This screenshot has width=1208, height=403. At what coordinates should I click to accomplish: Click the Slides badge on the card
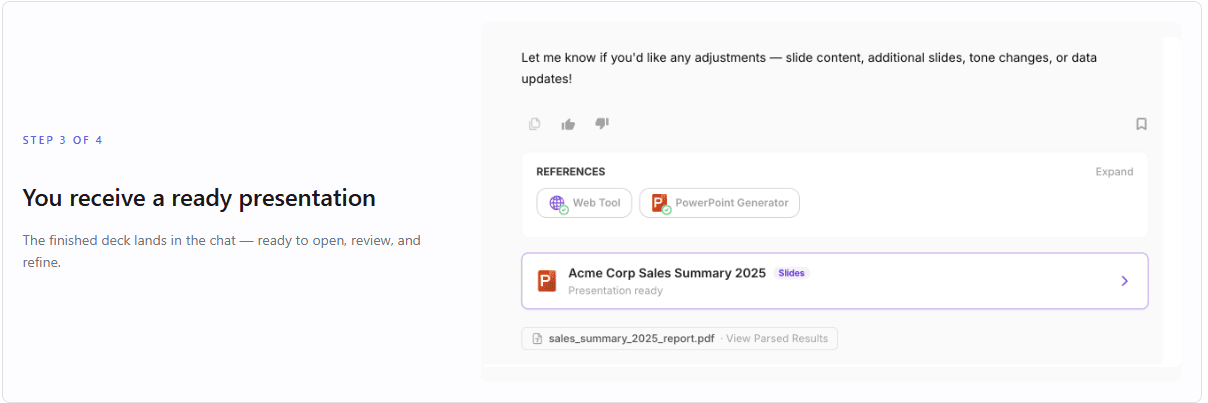click(x=791, y=273)
